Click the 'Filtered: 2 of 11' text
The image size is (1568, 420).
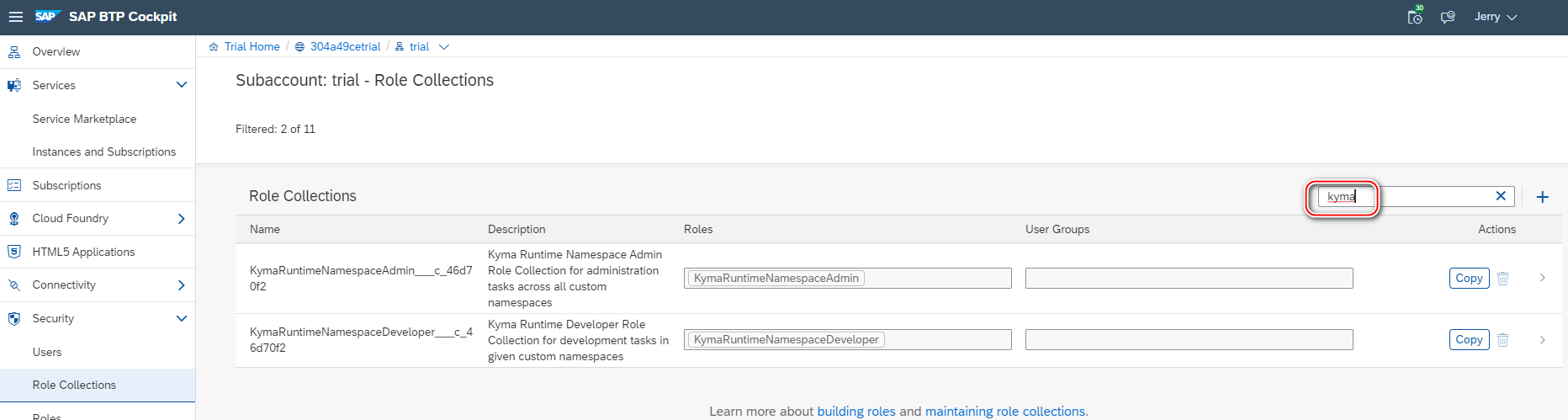(275, 129)
